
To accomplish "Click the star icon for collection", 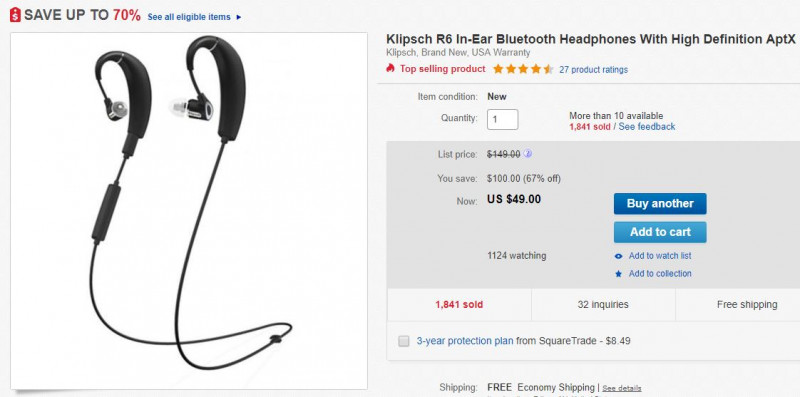I will tap(618, 274).
